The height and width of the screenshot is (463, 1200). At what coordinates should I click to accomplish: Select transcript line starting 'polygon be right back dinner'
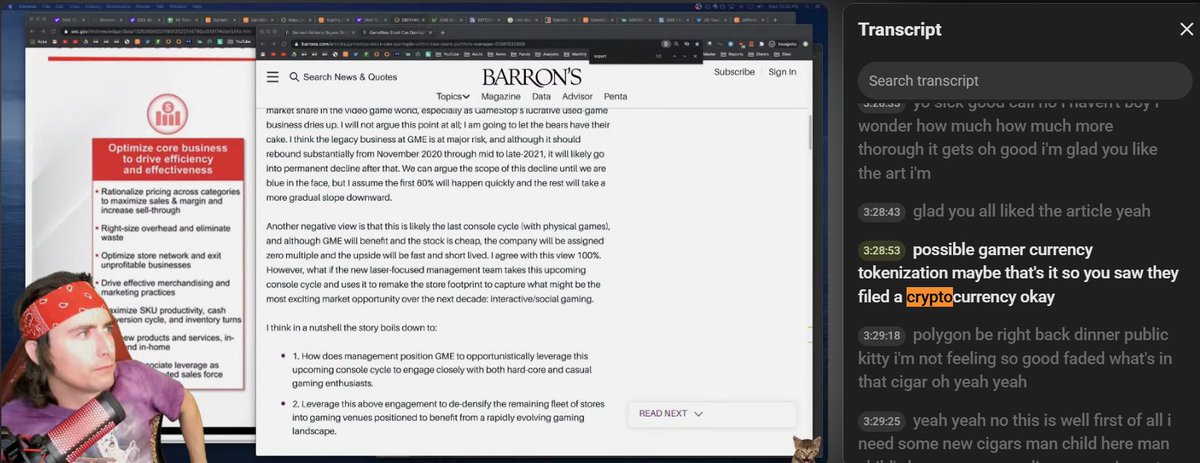1014,358
